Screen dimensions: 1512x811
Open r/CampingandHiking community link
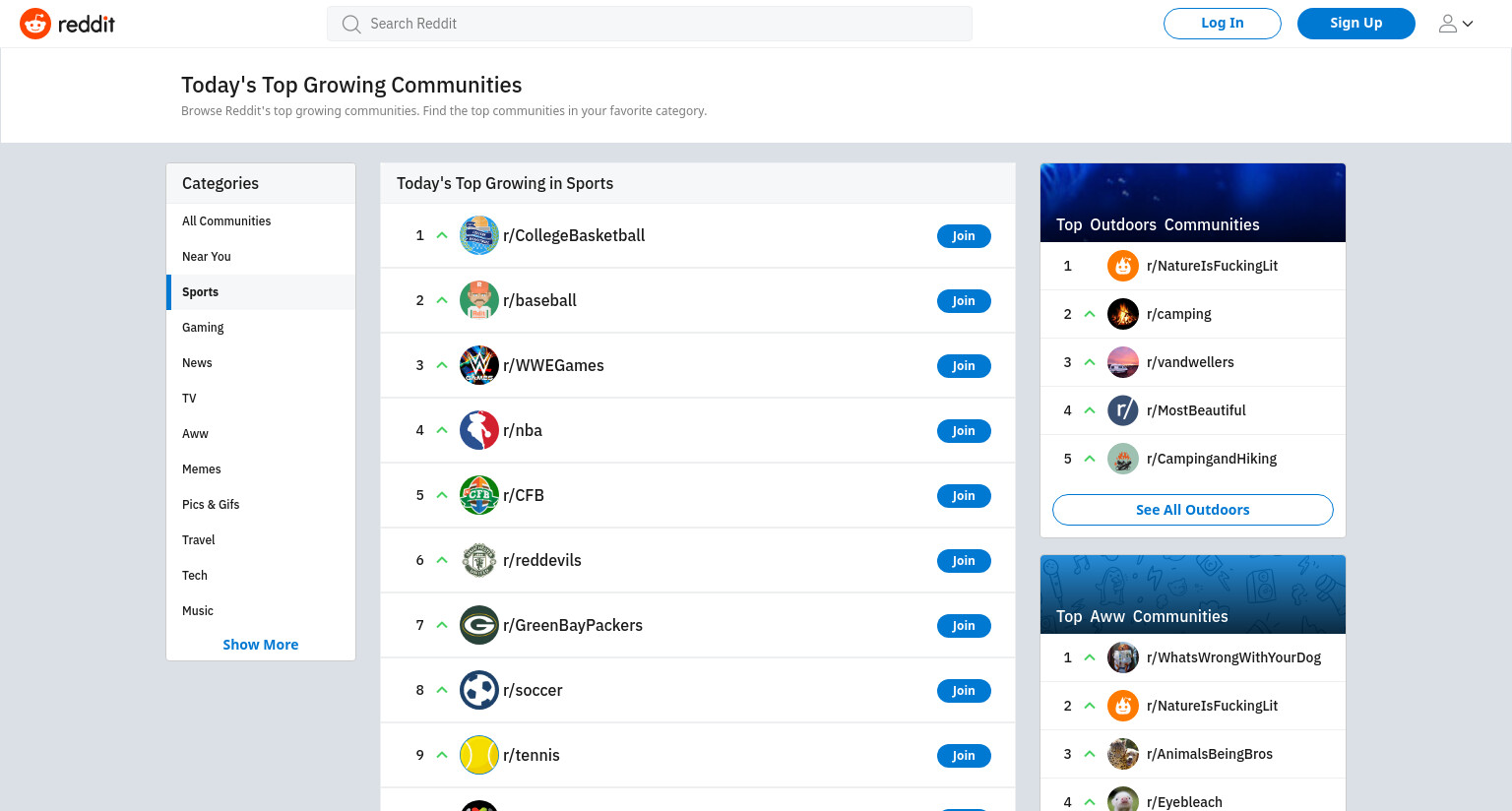1212,459
